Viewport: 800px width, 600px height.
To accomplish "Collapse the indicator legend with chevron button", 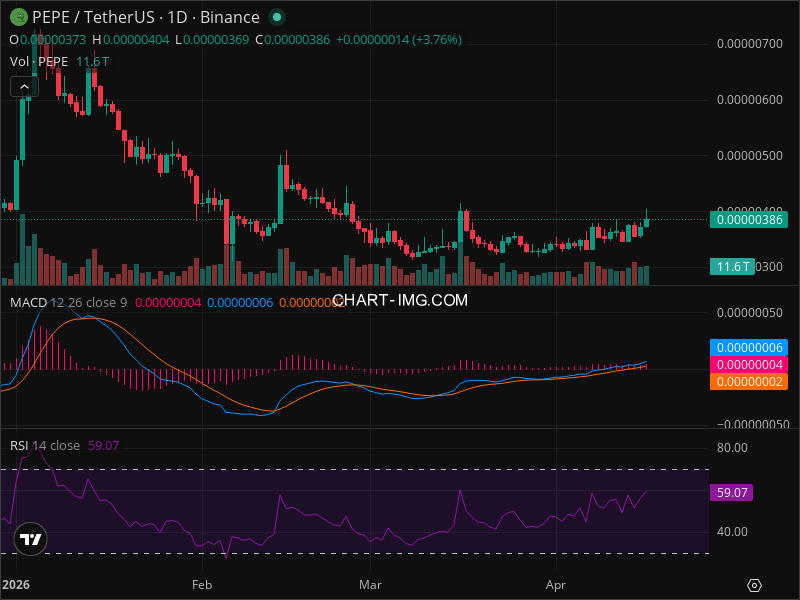I will click(24, 87).
